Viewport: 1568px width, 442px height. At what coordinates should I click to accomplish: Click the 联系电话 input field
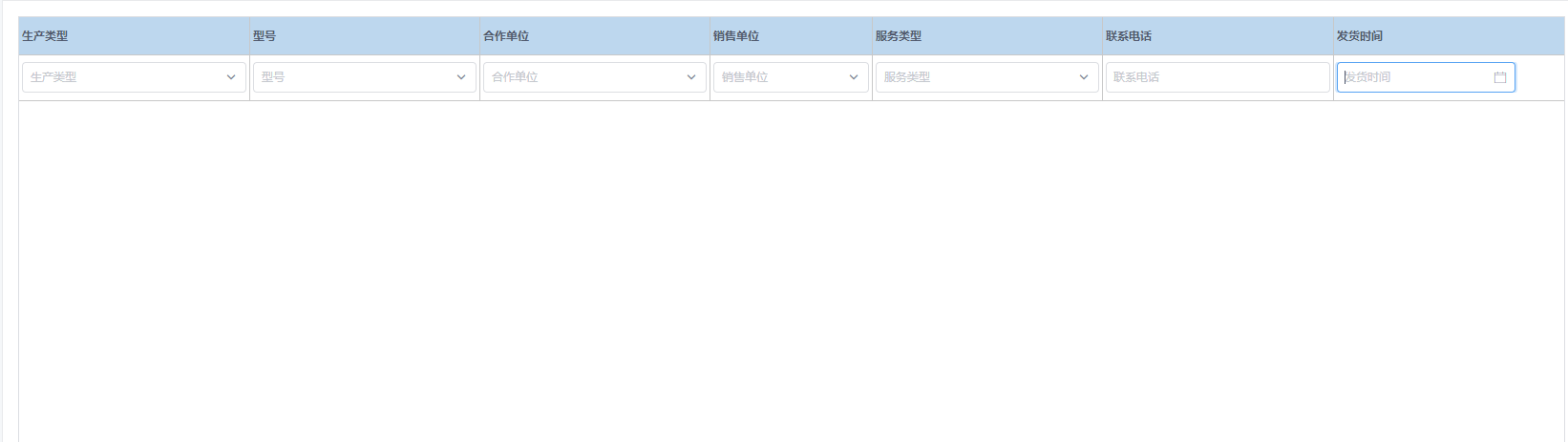click(1218, 77)
